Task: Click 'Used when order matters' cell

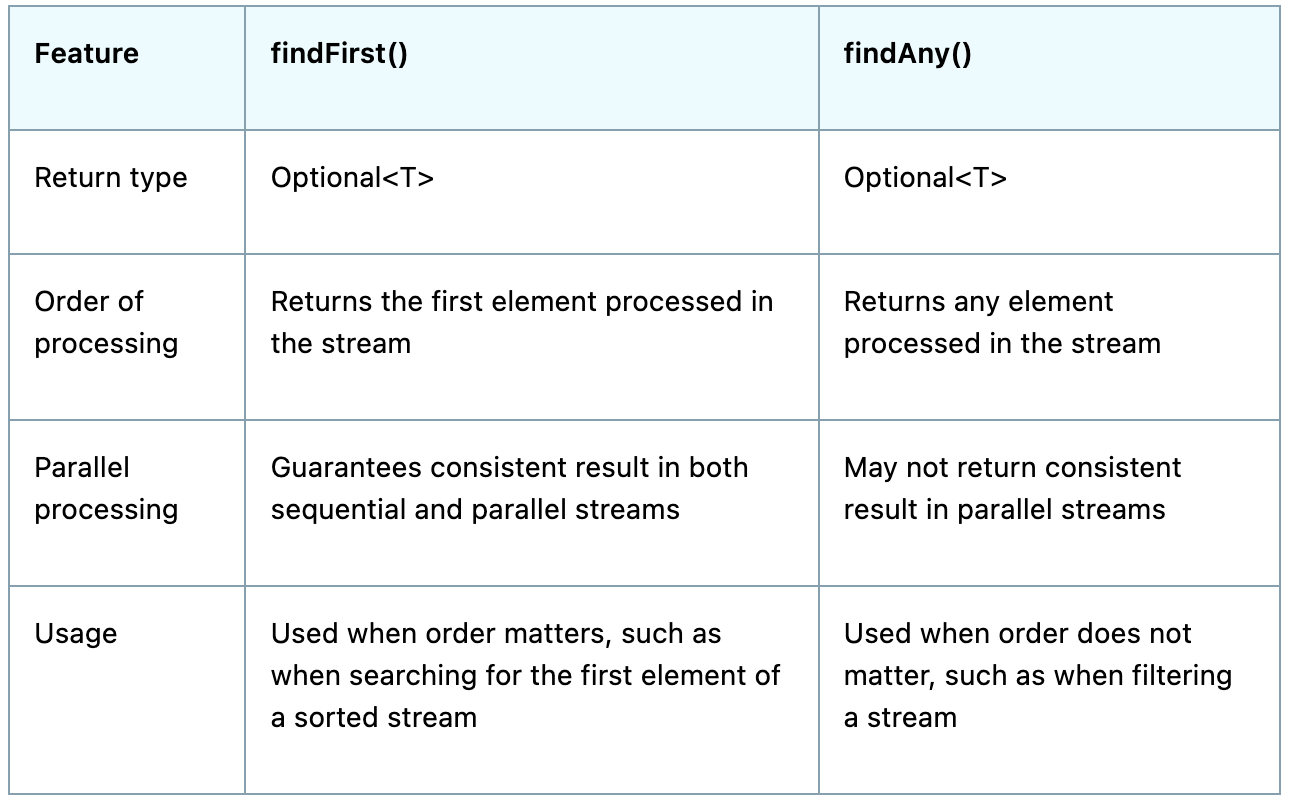Action: pyautogui.click(x=525, y=675)
